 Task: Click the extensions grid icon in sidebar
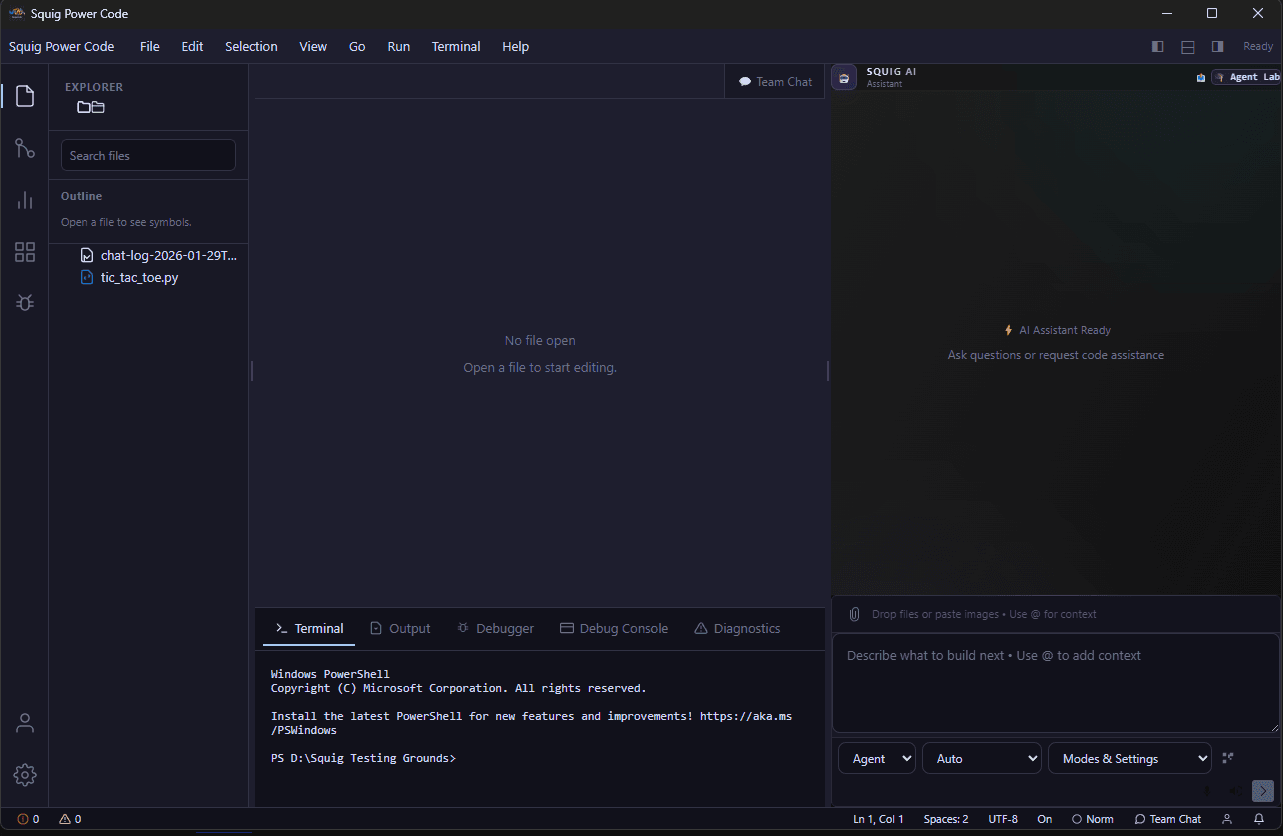click(x=25, y=252)
